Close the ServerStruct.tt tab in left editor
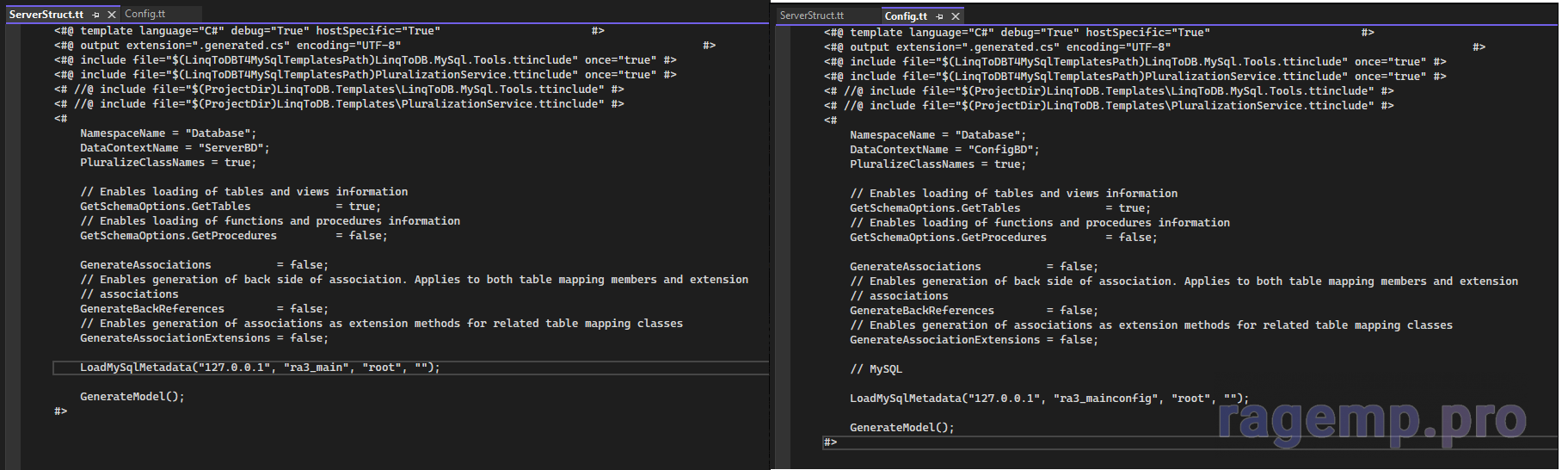 click(x=112, y=15)
